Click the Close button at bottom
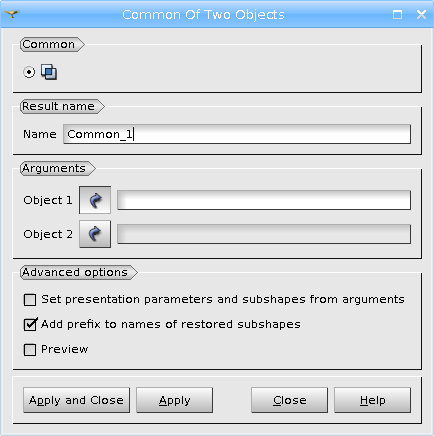Image resolution: width=434 pixels, height=436 pixels. pyautogui.click(x=289, y=400)
